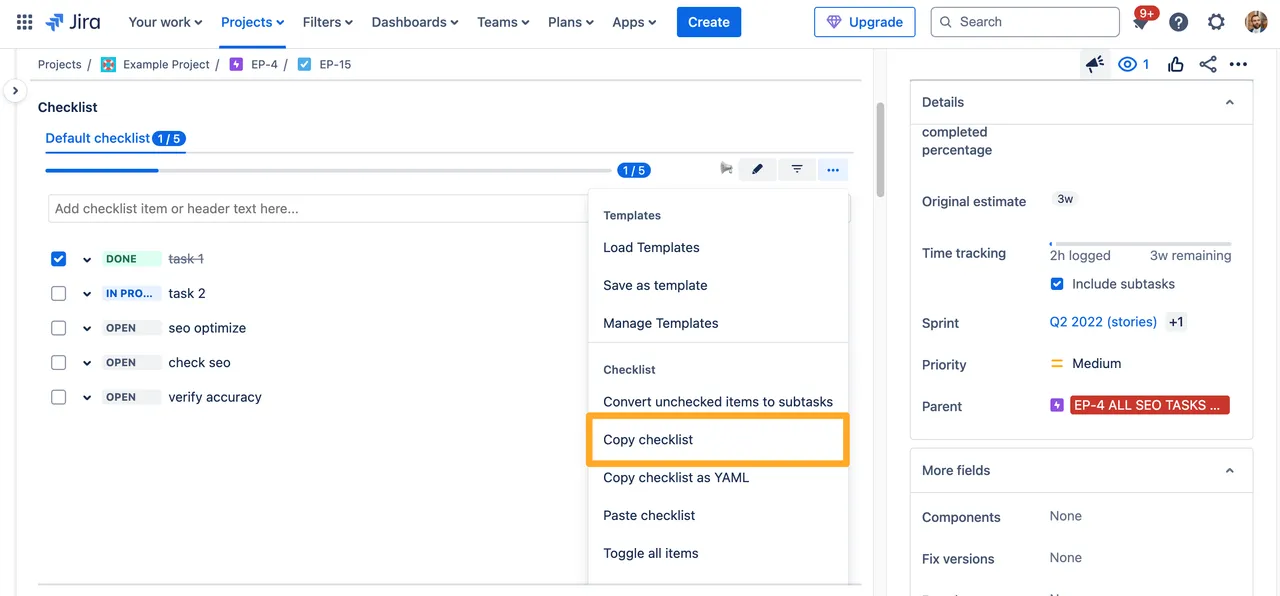Screen dimensions: 1280x596
Task: Click the checklist filter icon
Action: [797, 170]
